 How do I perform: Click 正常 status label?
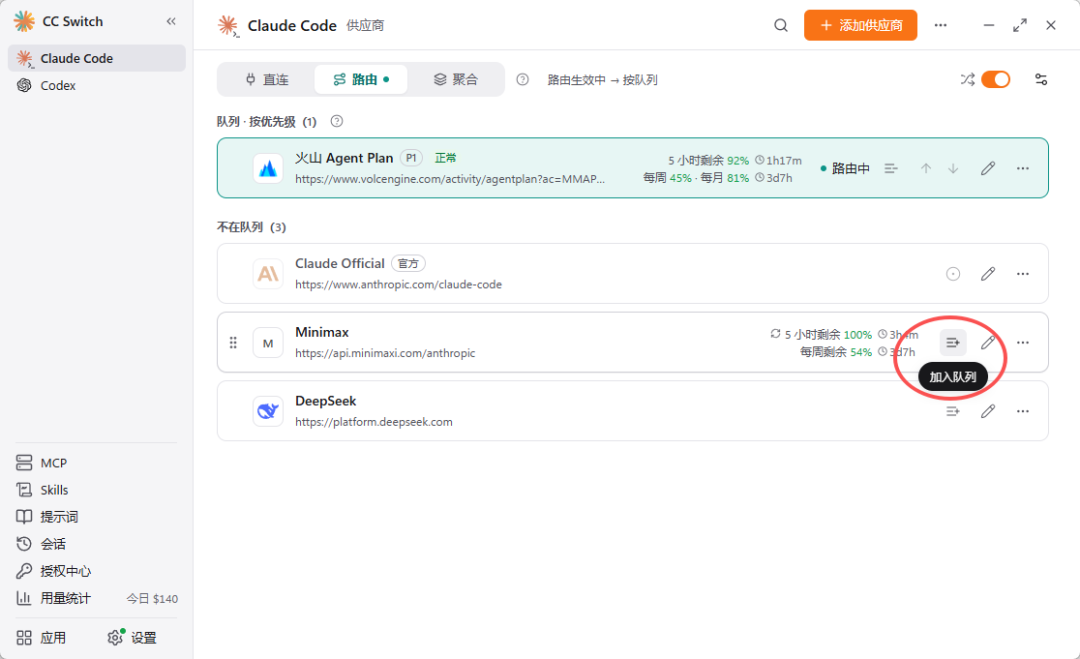tap(445, 158)
